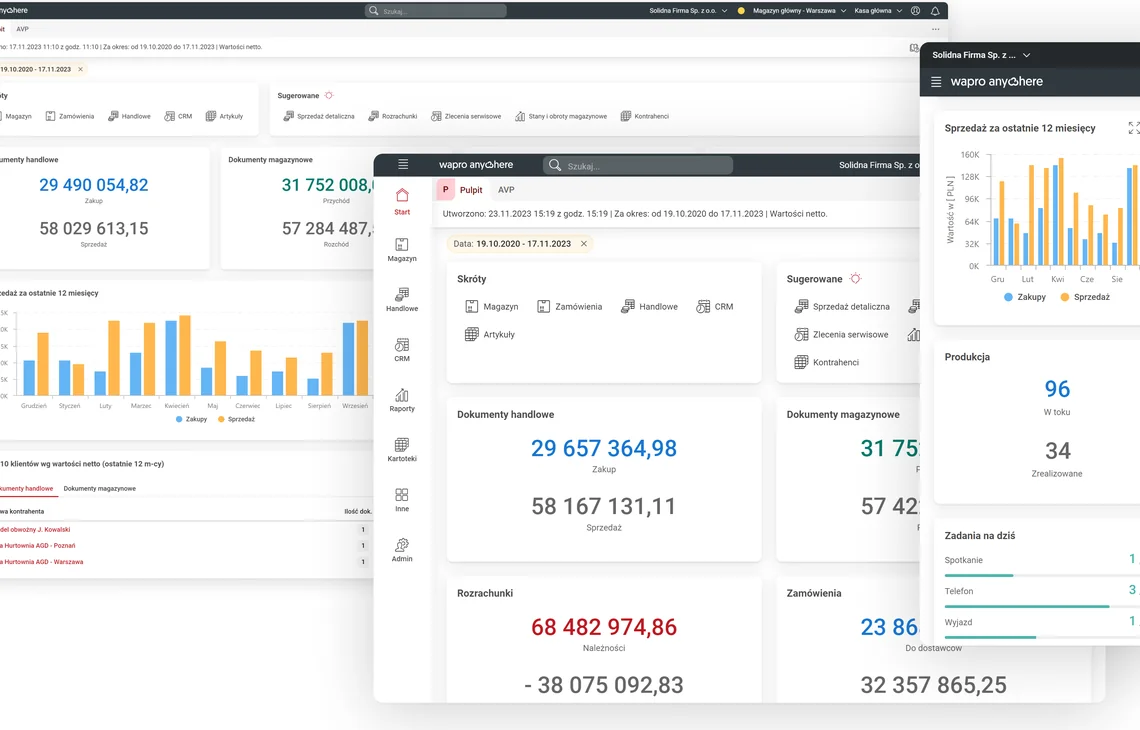Screen dimensions: 1140x730
Task: Expand Kasa główna dropdown in top bar
Action: pyautogui.click(x=878, y=11)
